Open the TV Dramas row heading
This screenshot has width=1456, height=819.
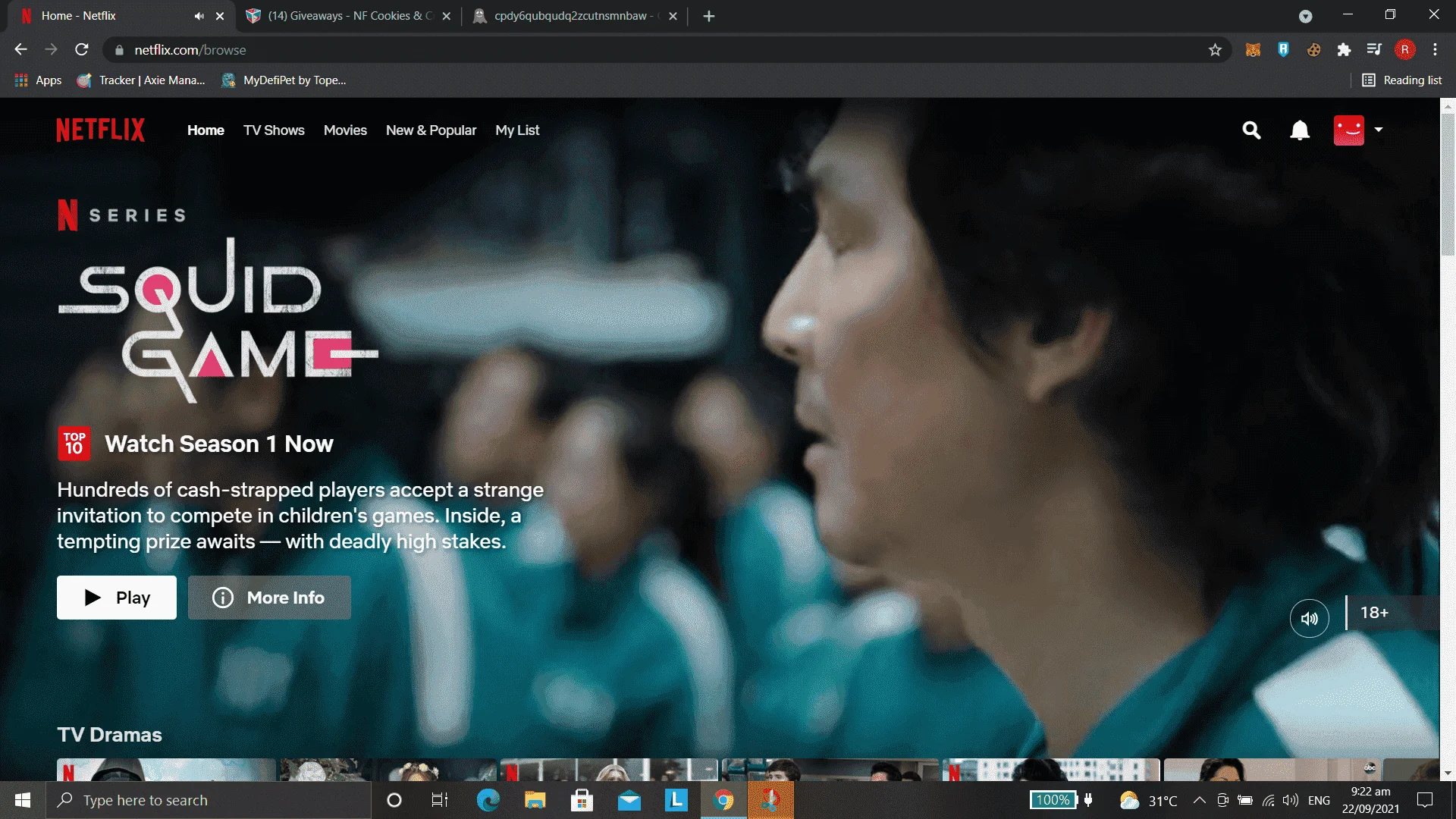pyautogui.click(x=109, y=735)
